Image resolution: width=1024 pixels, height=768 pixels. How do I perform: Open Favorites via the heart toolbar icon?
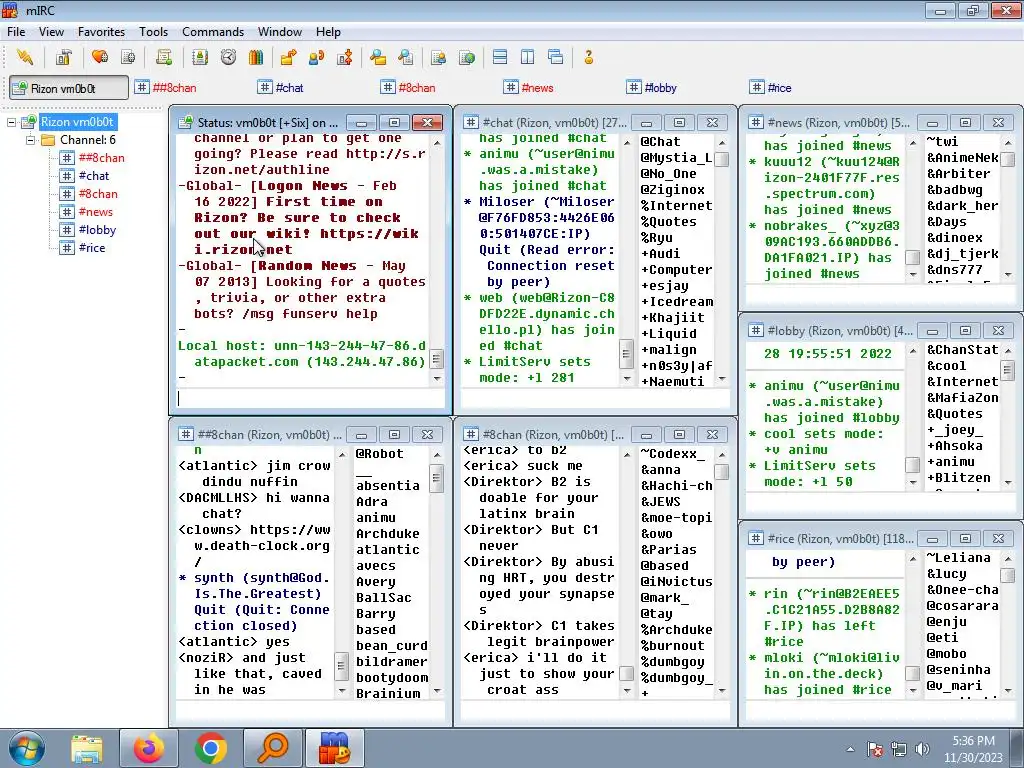(100, 57)
